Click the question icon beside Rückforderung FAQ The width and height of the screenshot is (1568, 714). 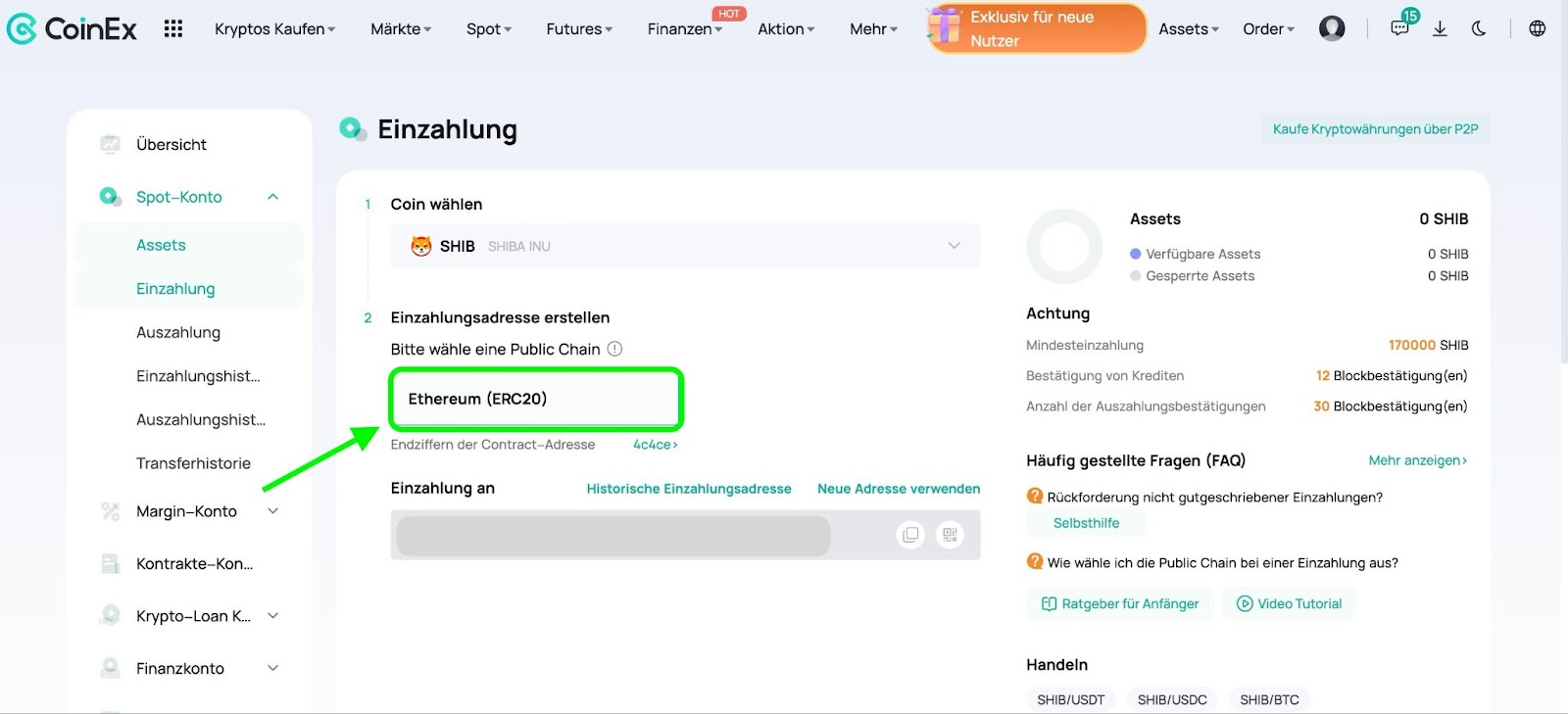point(1035,497)
